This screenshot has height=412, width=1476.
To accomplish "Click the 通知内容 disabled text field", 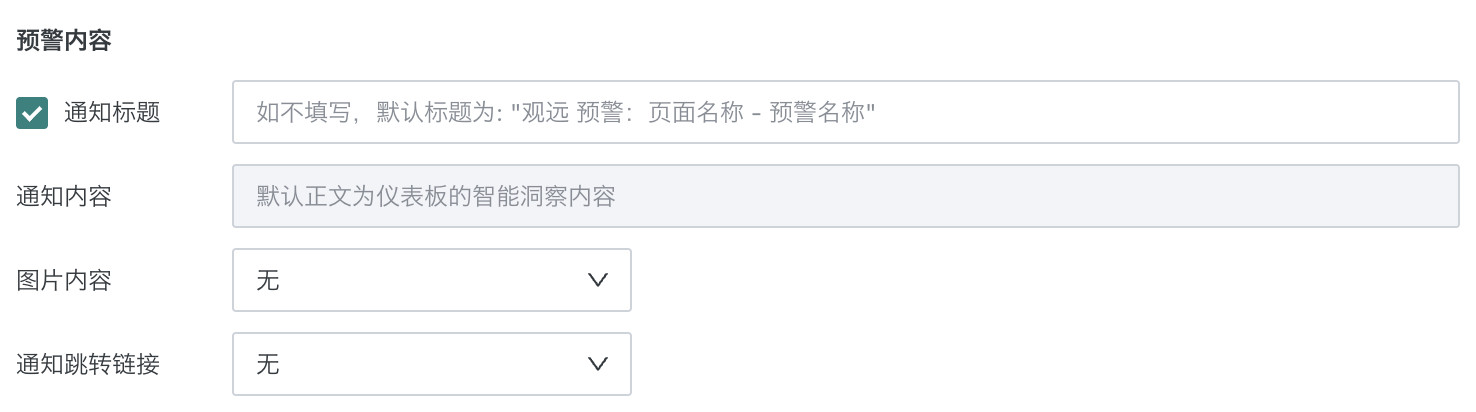I will [845, 196].
